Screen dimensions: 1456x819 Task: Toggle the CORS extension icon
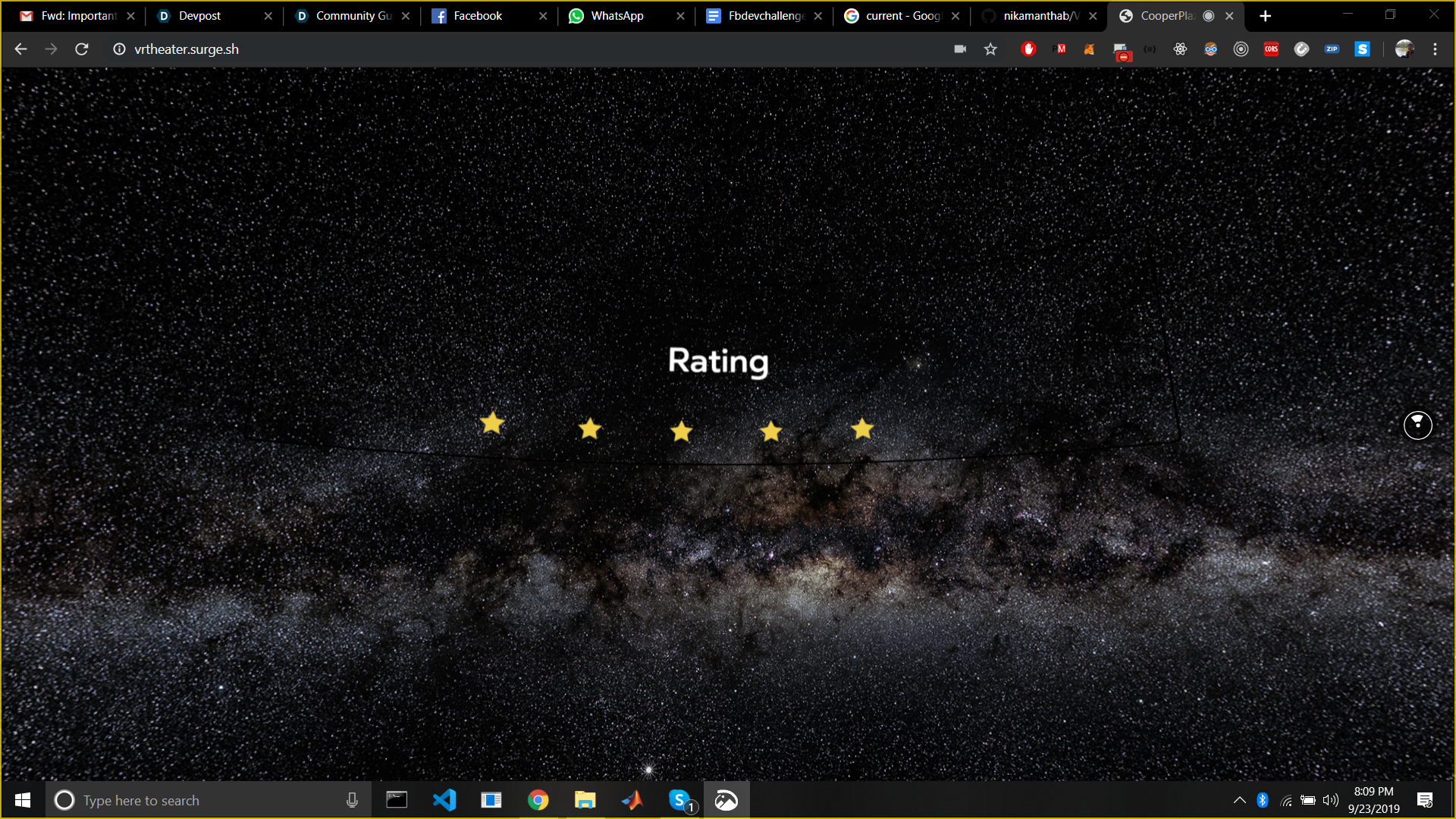pyautogui.click(x=1271, y=49)
